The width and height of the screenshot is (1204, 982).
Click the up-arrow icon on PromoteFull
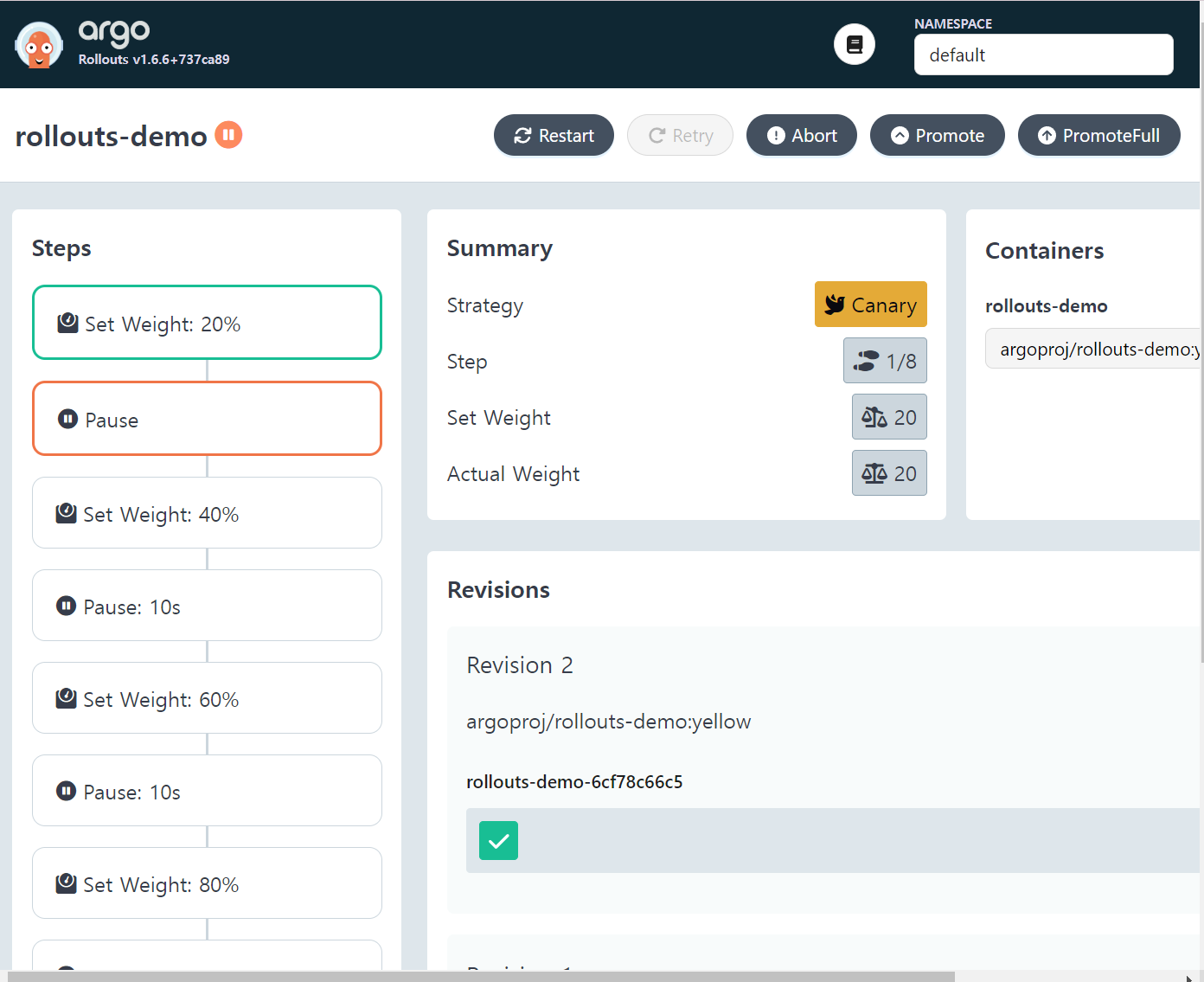[x=1047, y=136]
